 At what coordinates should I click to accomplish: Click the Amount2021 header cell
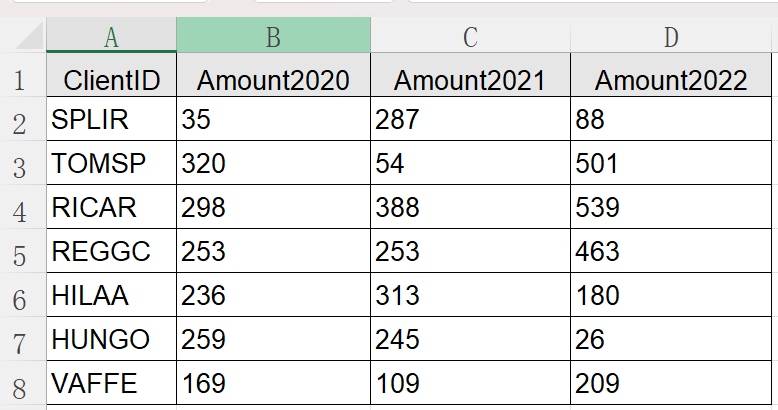point(470,81)
